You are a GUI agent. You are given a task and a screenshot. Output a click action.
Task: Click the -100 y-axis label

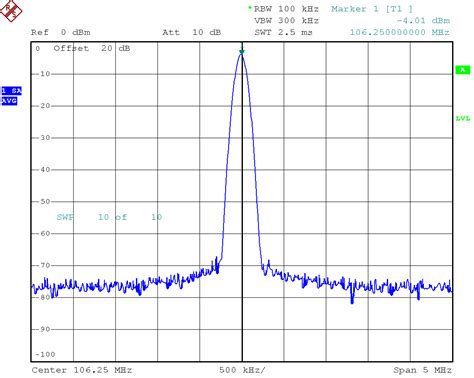pos(45,354)
